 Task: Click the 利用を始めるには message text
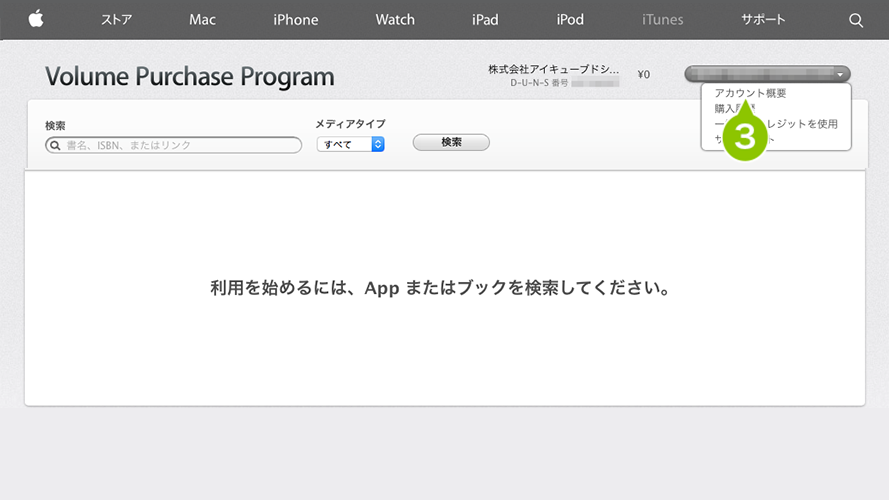click(441, 288)
